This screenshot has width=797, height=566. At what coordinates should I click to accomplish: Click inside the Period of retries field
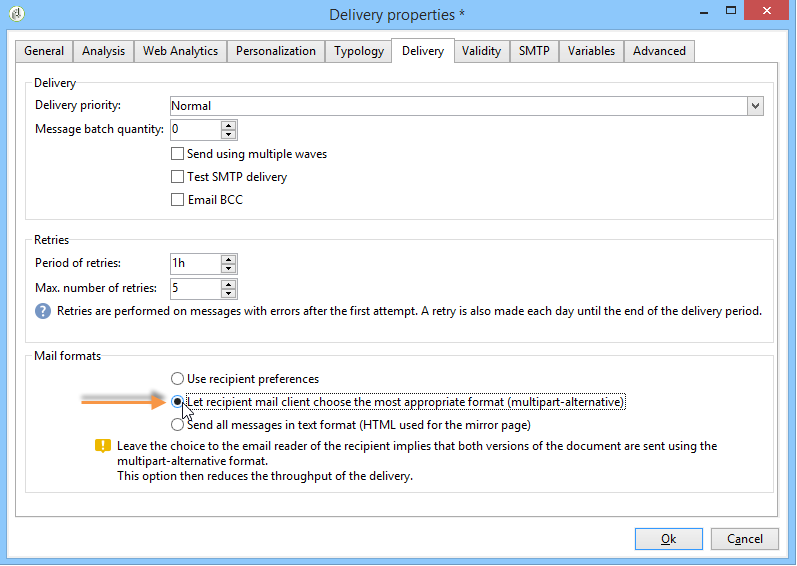click(x=196, y=263)
